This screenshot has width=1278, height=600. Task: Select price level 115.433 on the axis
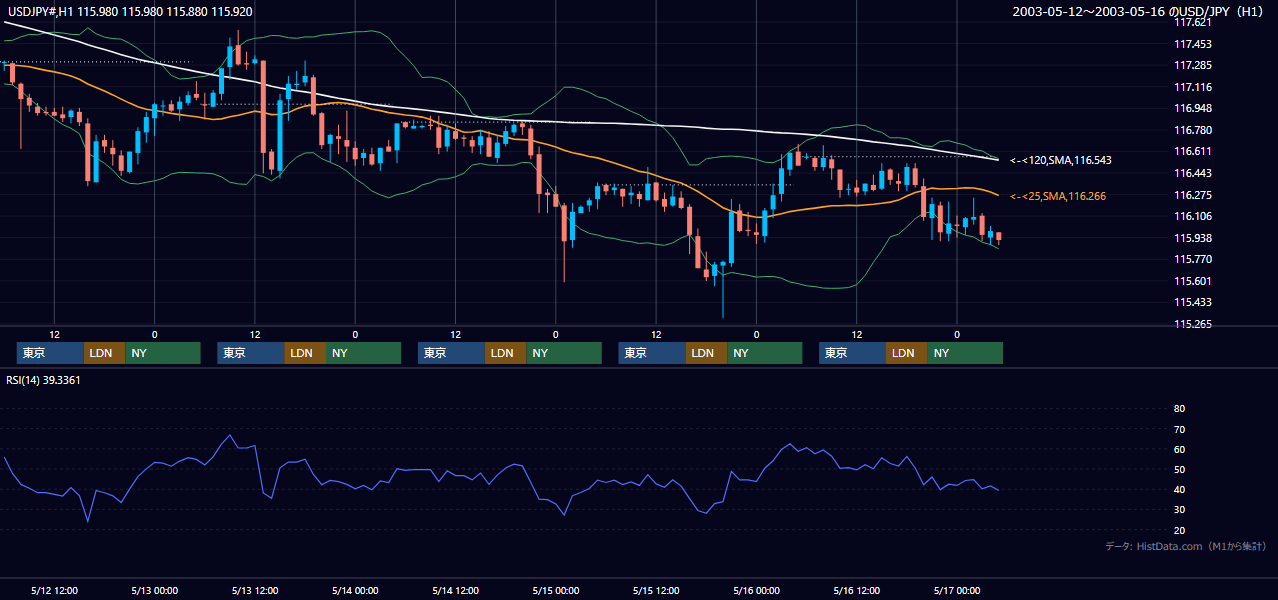click(x=1192, y=302)
